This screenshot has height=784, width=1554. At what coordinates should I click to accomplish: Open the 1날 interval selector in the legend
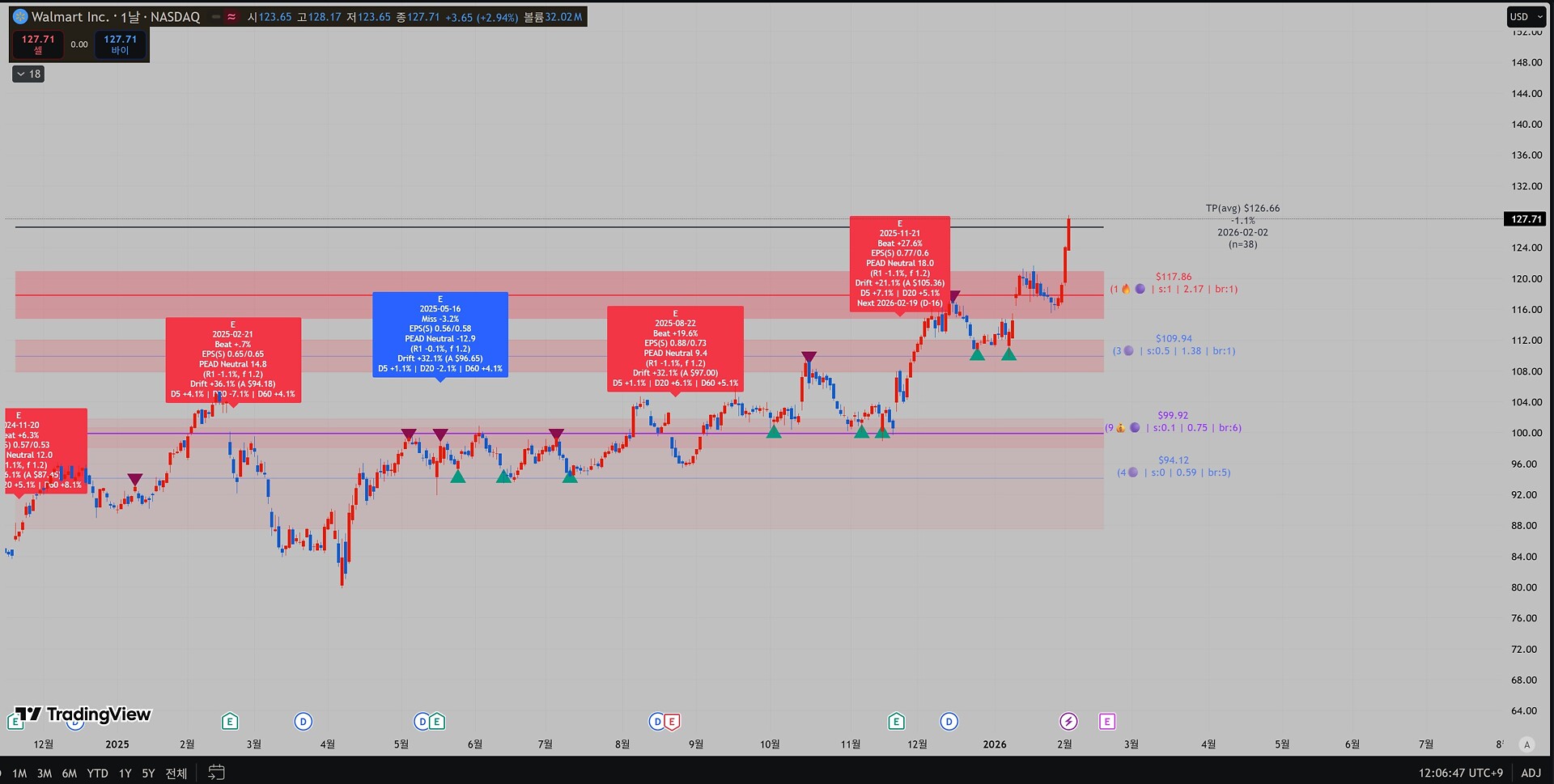tap(130, 16)
